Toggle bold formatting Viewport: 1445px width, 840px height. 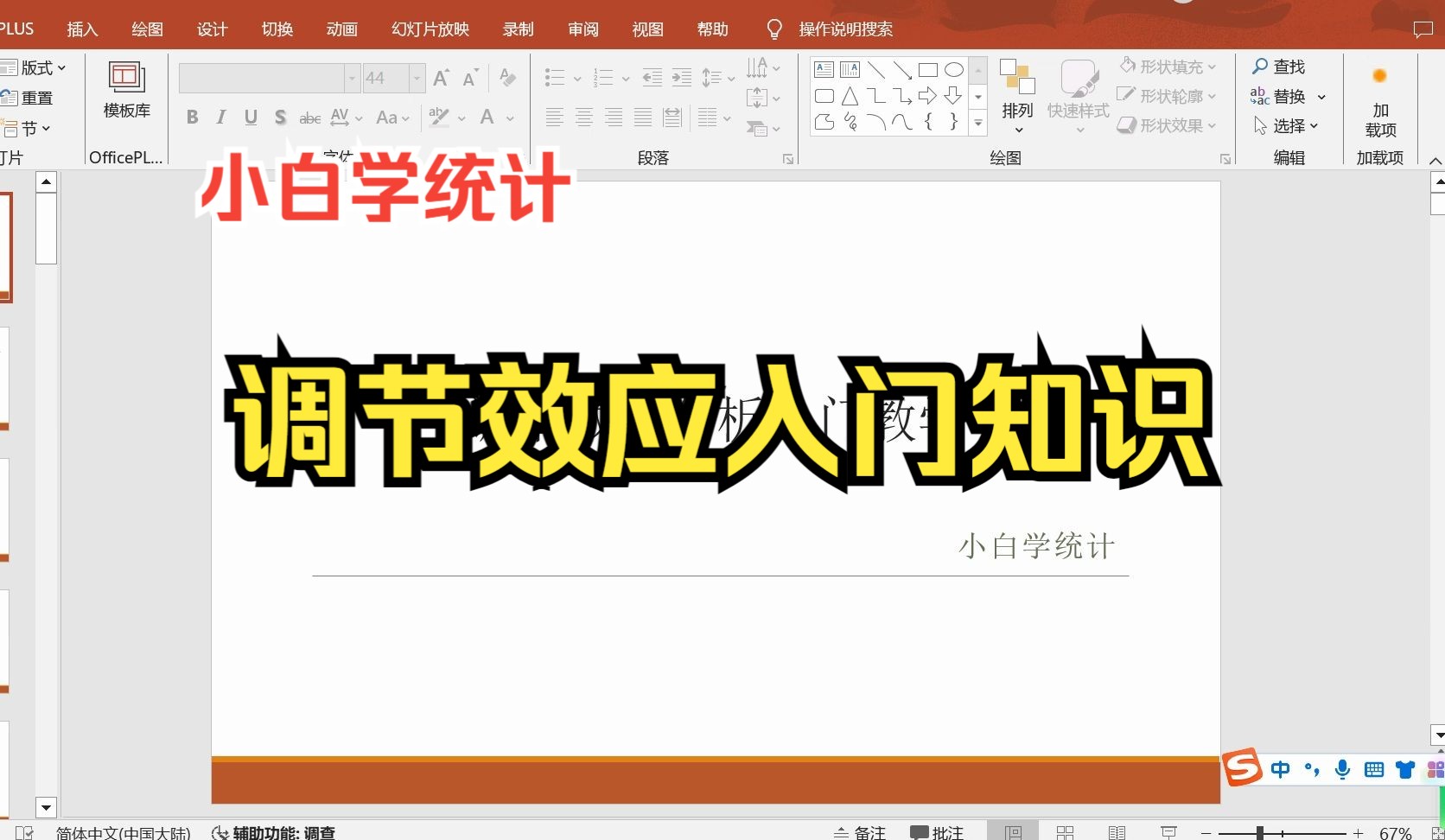(x=192, y=118)
